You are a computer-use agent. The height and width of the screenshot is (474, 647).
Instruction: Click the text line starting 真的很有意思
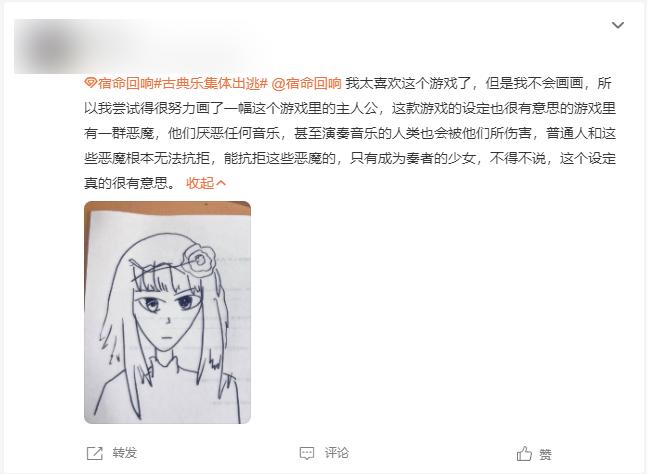pos(131,182)
